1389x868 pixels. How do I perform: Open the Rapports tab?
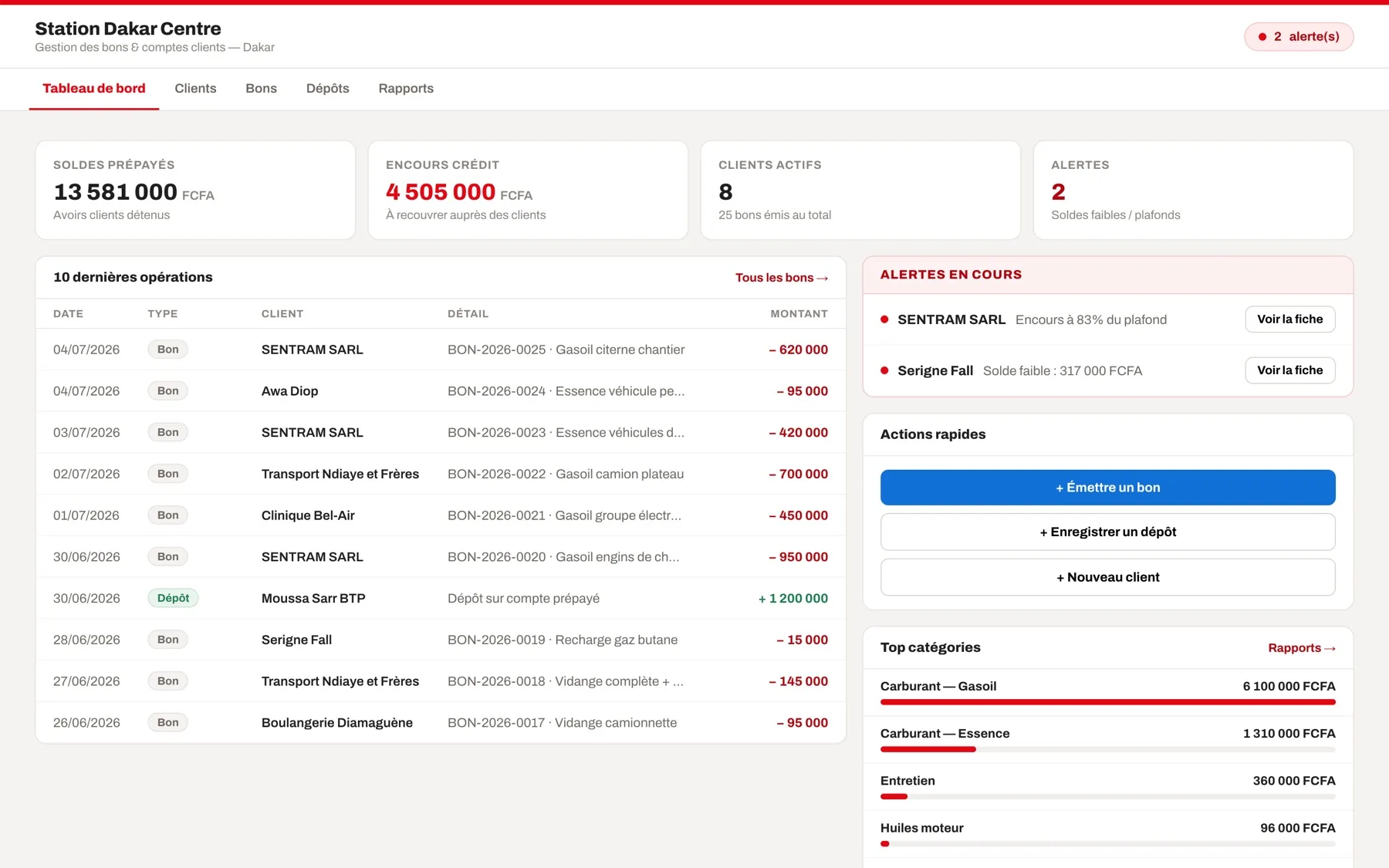(x=406, y=89)
